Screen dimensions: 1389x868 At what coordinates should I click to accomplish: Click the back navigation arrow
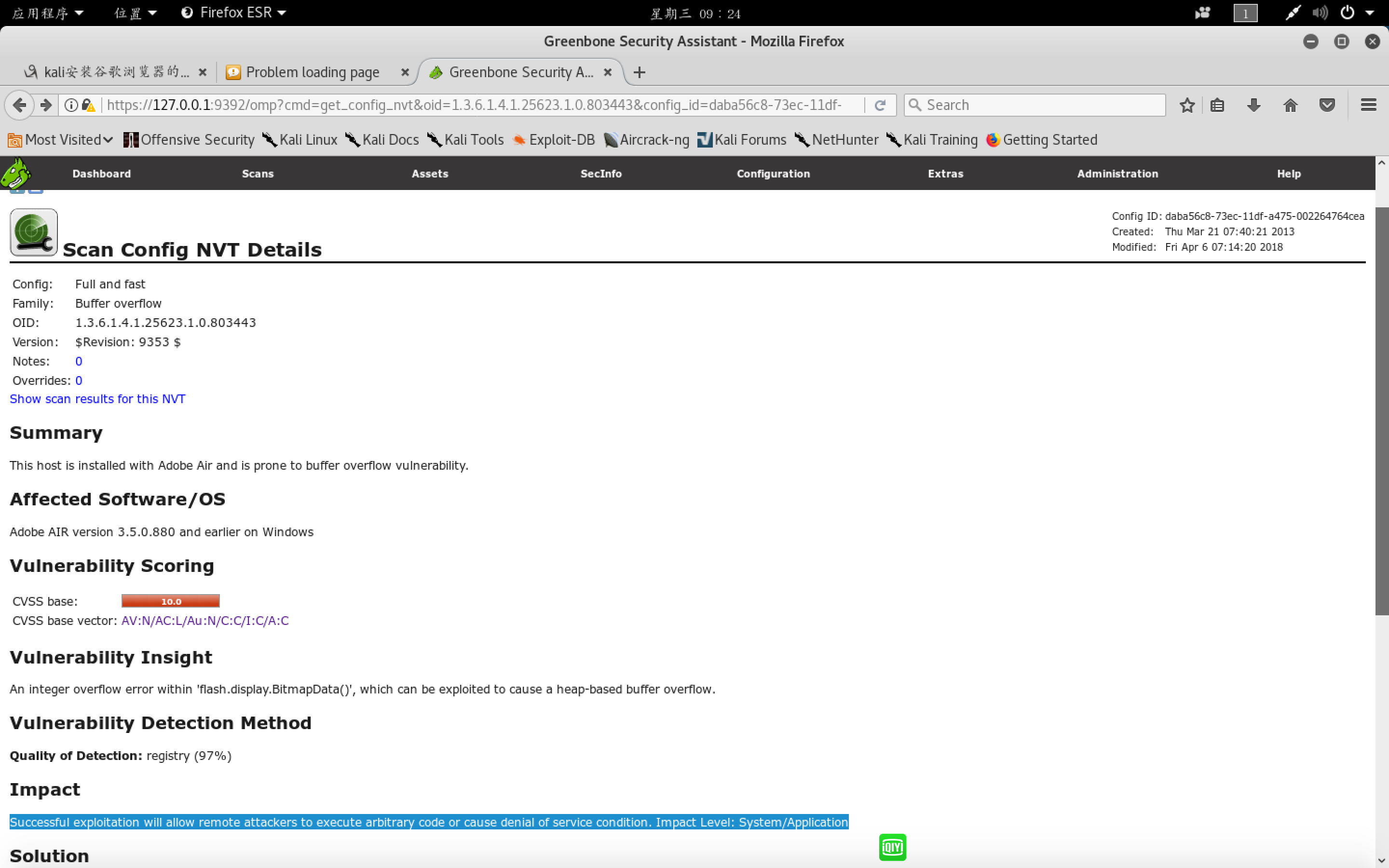19,105
